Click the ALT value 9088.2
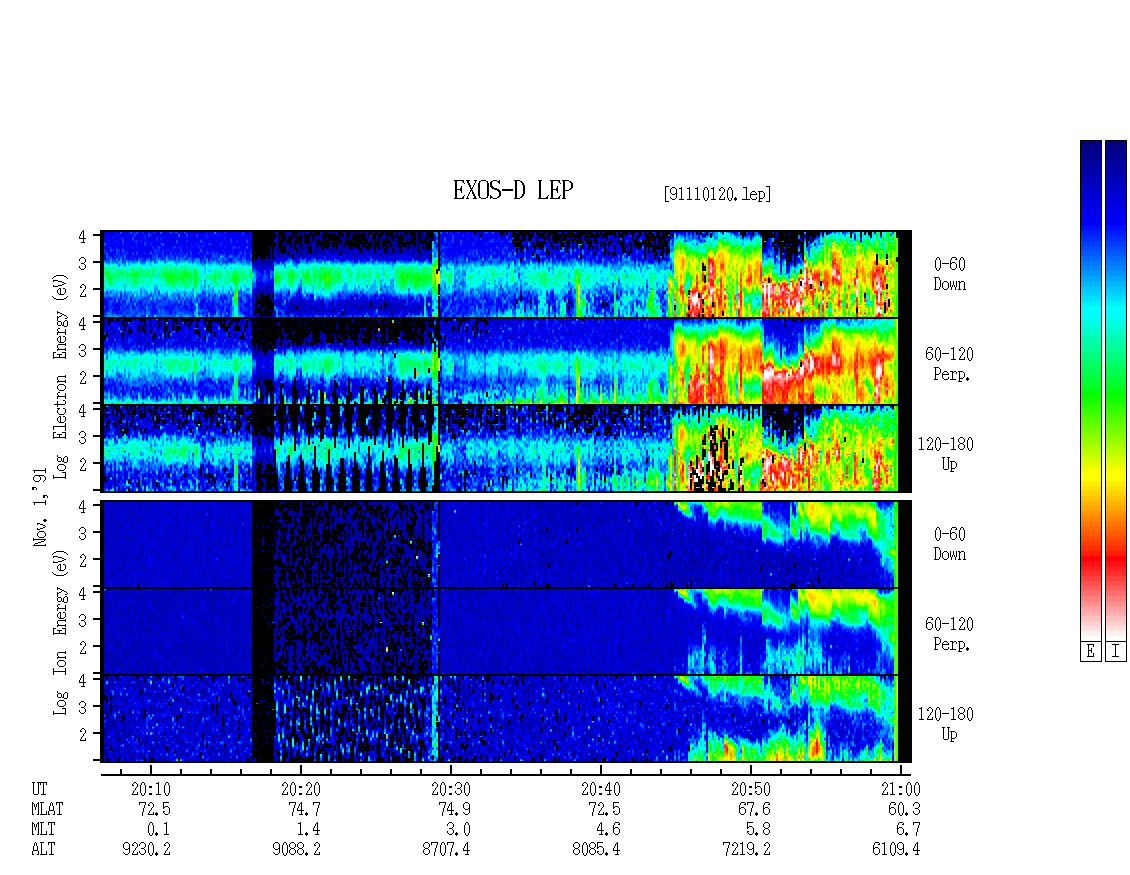 point(296,850)
